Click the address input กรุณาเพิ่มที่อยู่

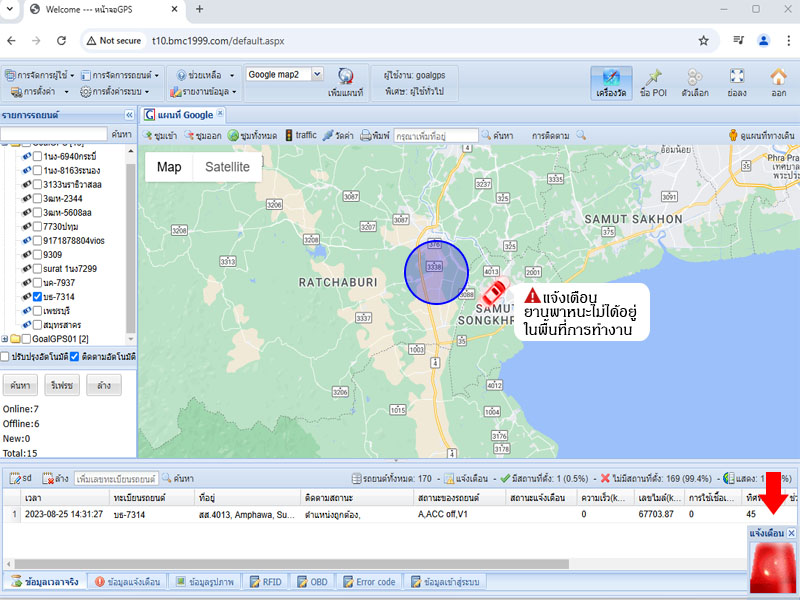click(x=436, y=136)
